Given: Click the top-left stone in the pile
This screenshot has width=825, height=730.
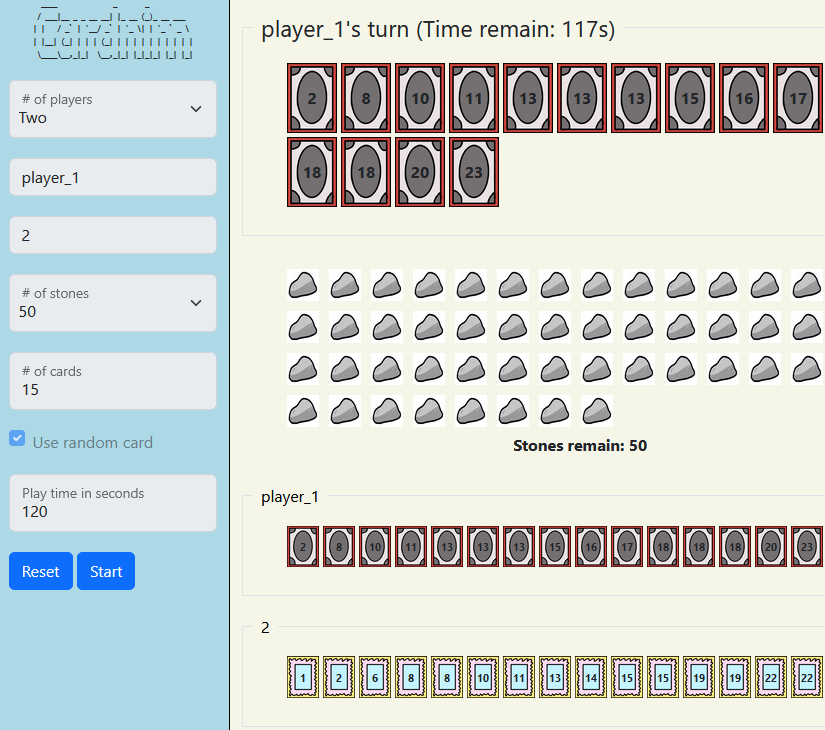Looking at the screenshot, I should coord(303,285).
